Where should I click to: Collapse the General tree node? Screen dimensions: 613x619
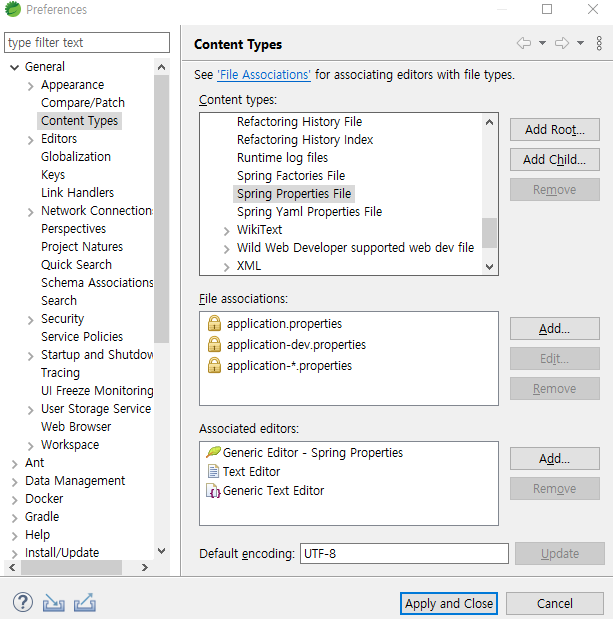tap(15, 67)
